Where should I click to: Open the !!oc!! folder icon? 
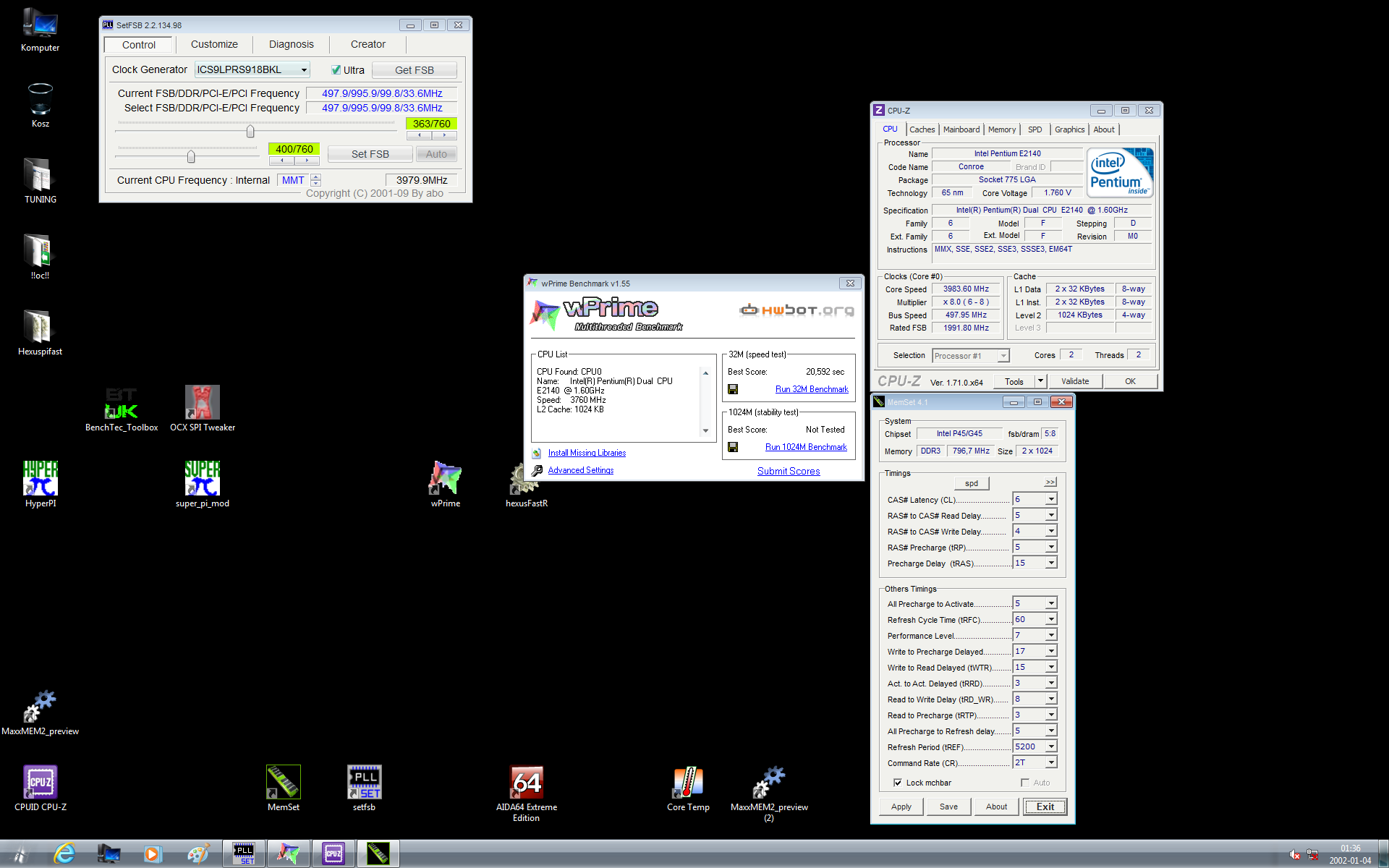coord(40,257)
